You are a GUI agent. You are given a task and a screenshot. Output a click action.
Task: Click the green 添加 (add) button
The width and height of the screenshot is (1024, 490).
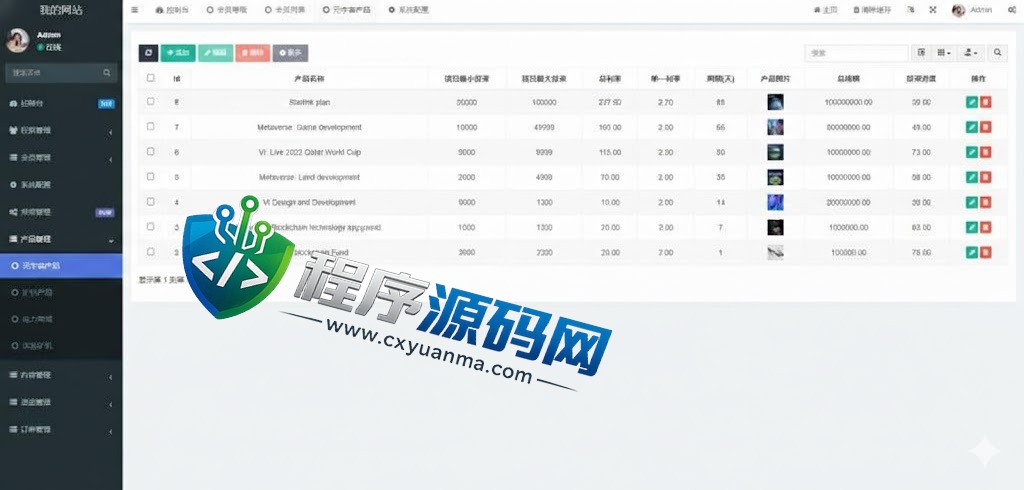click(178, 54)
